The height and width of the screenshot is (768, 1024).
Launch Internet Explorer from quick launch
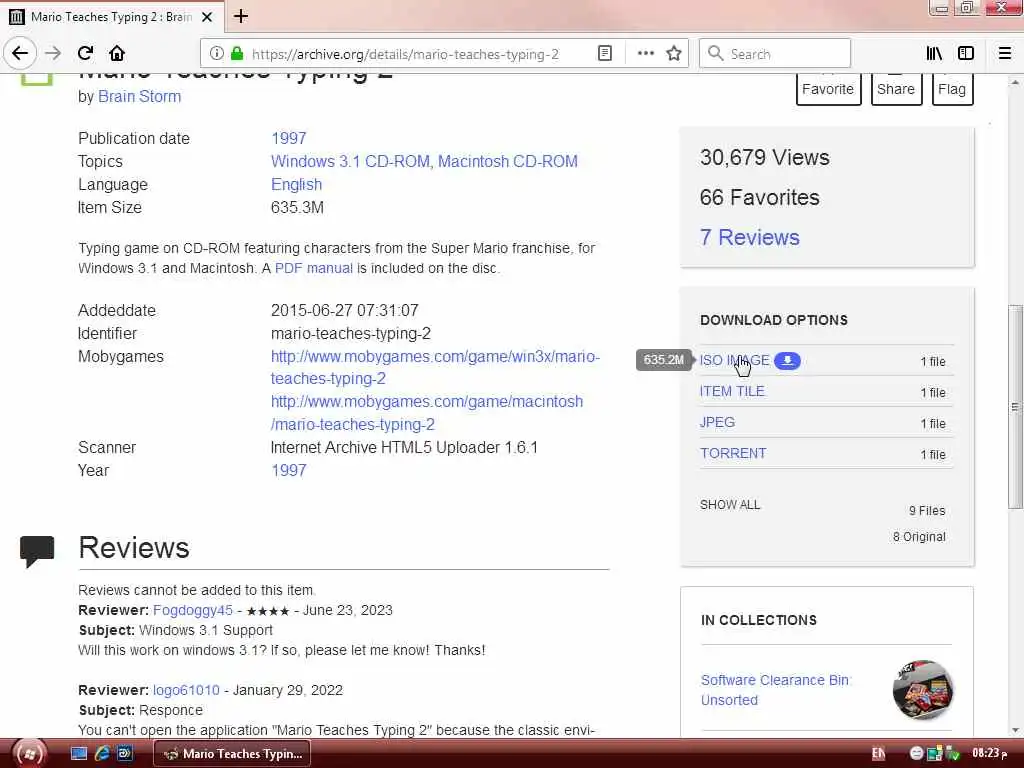pyautogui.click(x=102, y=754)
